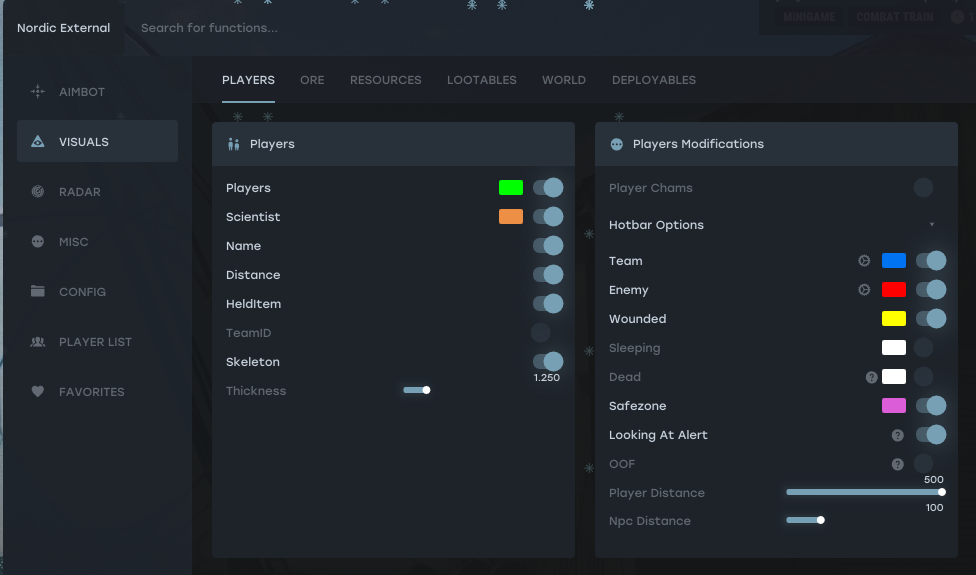Click the MINIGAME button in background game
976x575 pixels.
(x=809, y=17)
